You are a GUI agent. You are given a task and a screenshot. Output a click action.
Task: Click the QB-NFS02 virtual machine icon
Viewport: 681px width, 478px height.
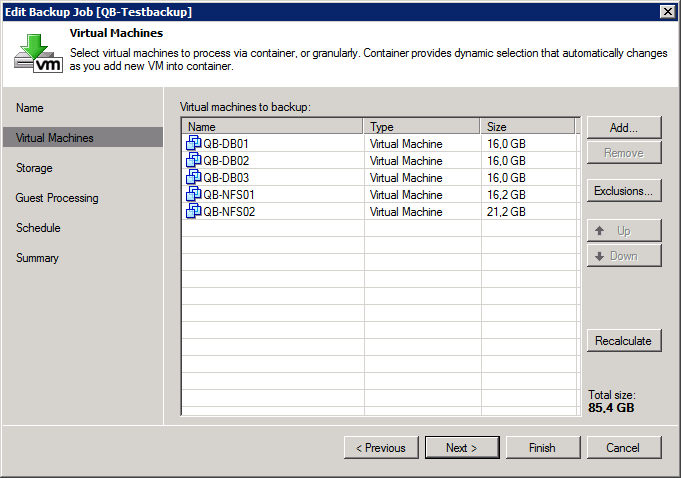194,212
